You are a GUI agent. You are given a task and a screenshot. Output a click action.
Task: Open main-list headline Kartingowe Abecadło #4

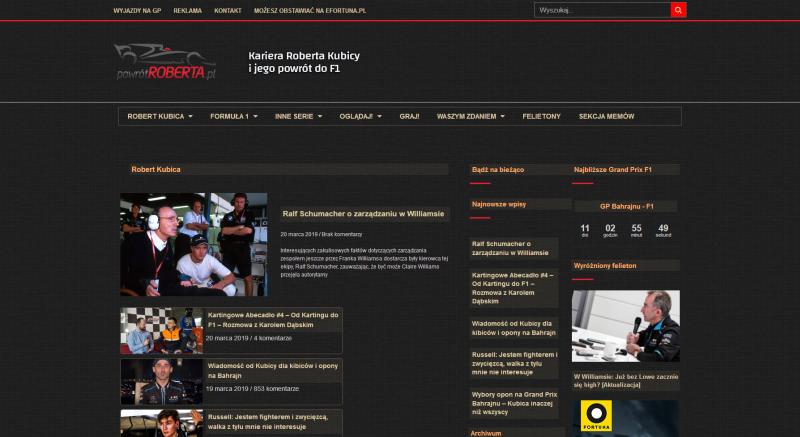(x=273, y=320)
